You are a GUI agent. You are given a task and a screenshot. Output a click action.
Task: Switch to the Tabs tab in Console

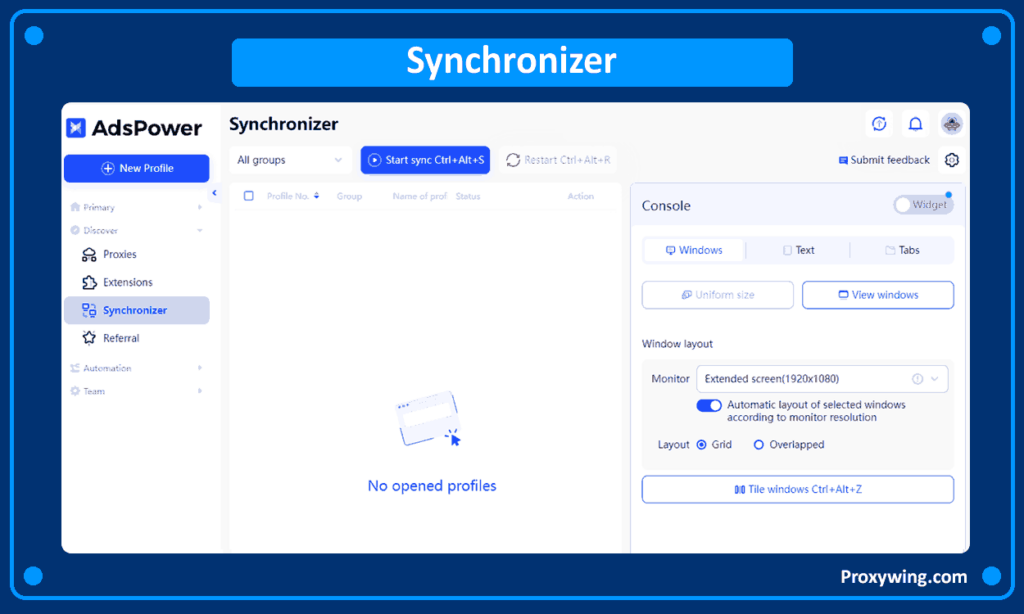pos(902,250)
